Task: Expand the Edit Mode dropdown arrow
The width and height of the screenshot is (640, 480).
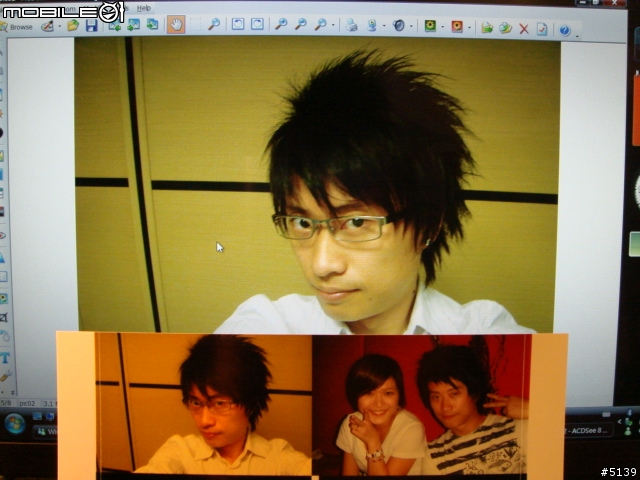Action: click(x=60, y=27)
